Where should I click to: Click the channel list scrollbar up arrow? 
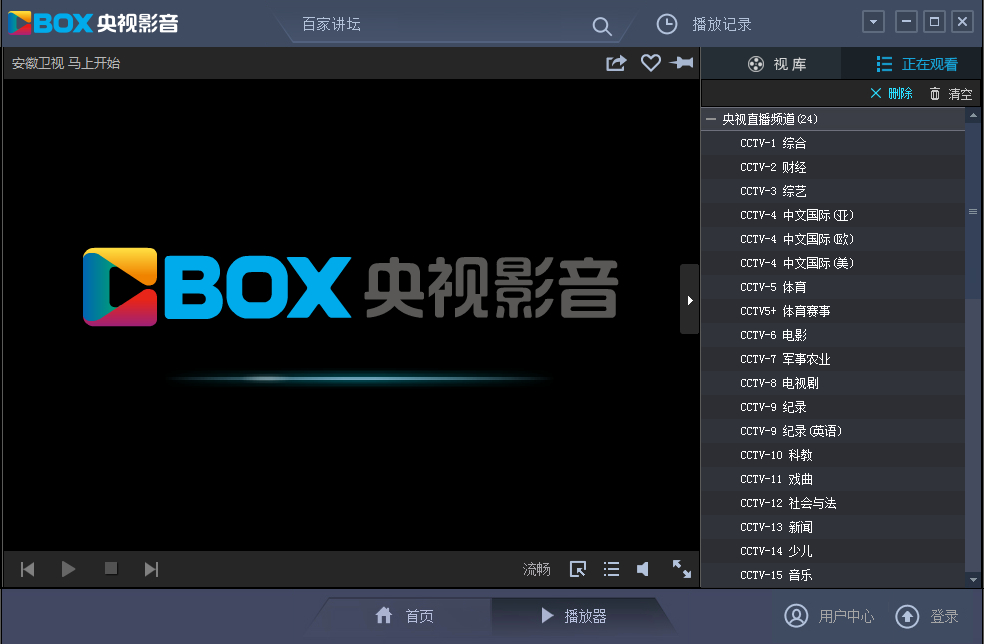click(x=973, y=115)
